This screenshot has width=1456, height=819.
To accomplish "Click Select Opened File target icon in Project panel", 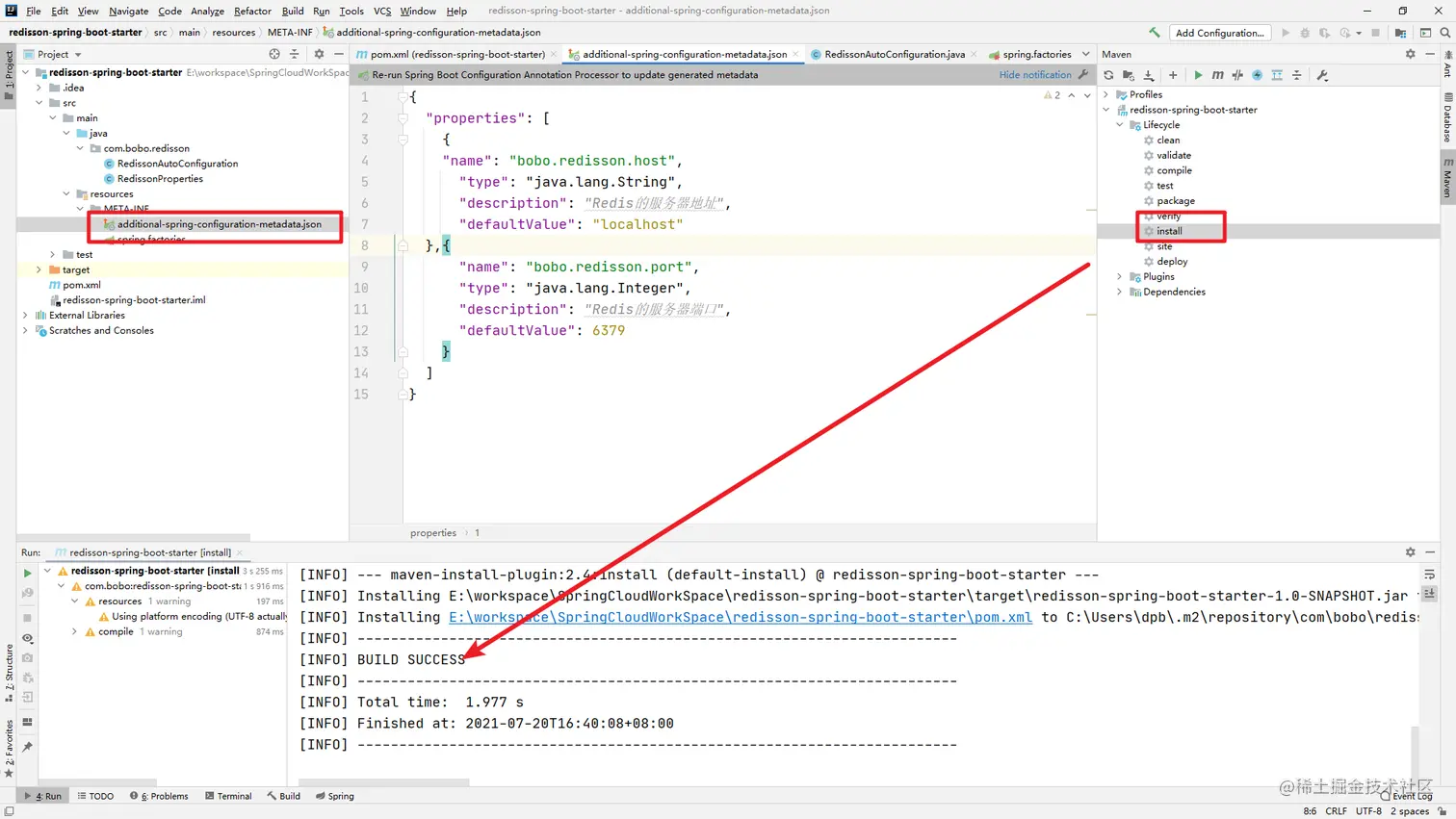I will 274,54.
